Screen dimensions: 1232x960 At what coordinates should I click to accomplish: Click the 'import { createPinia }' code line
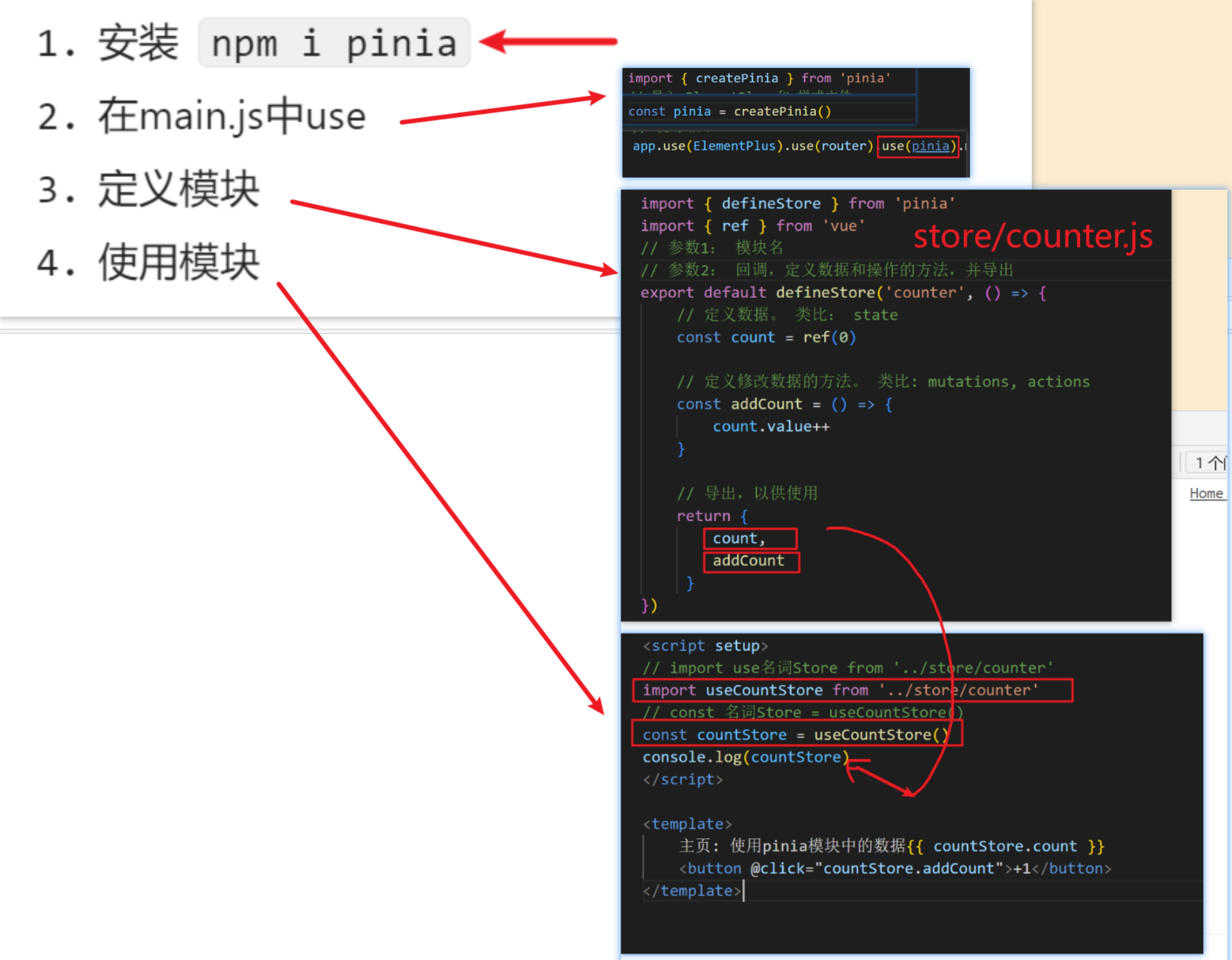[759, 78]
